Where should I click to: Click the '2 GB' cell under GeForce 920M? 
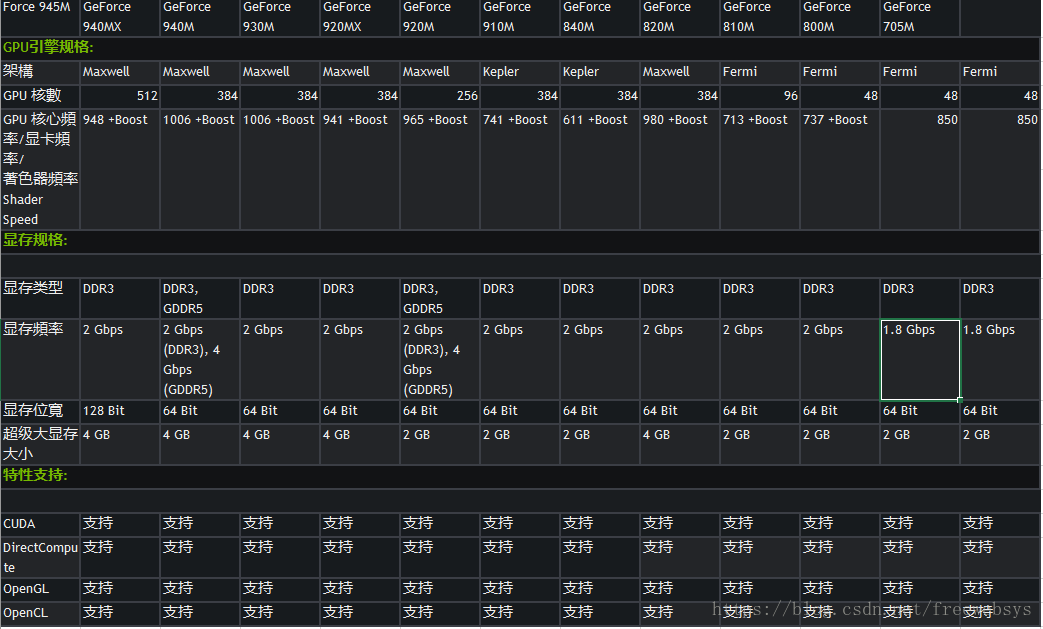(440, 443)
